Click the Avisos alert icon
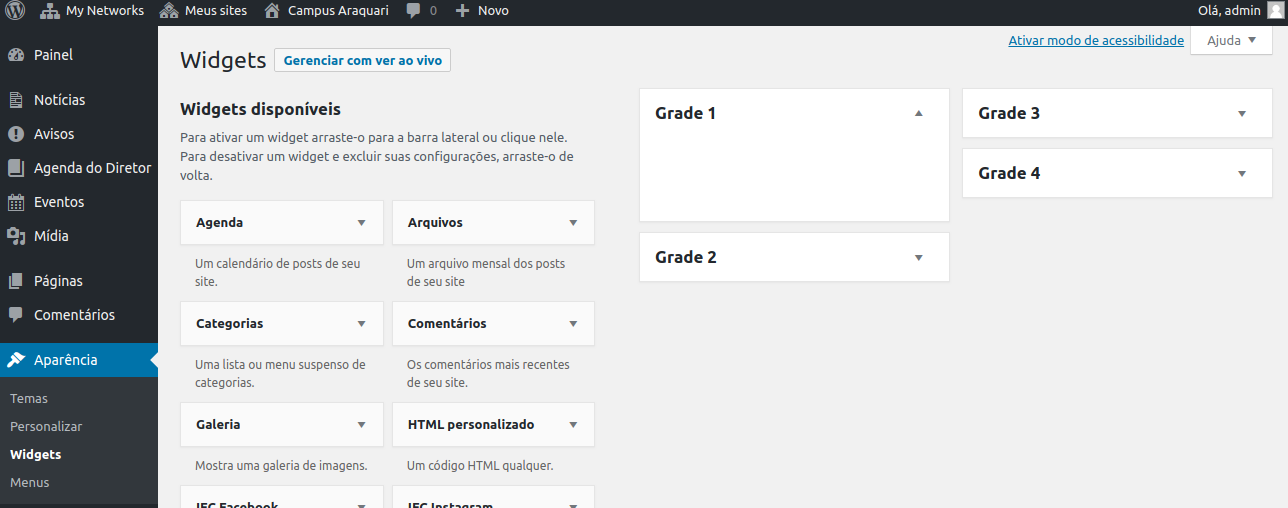The width and height of the screenshot is (1288, 508). pyautogui.click(x=16, y=134)
